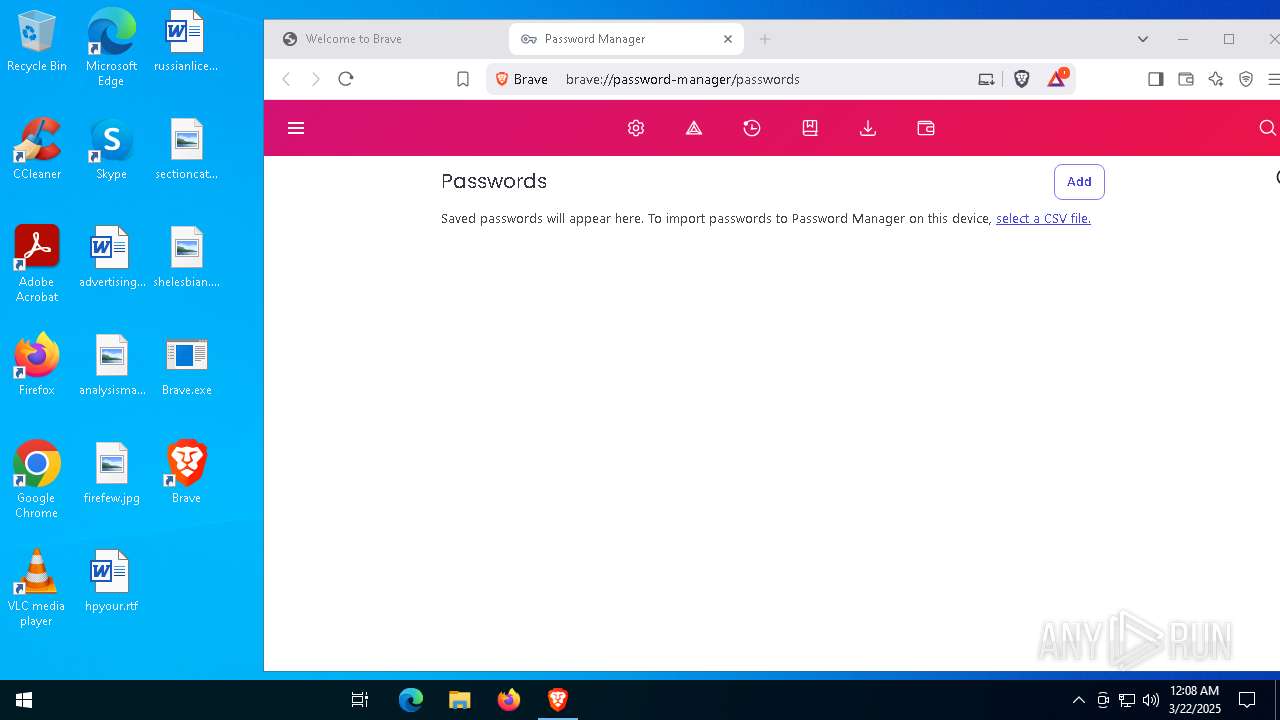Open Downloads icon in pink toolbar

(868, 128)
